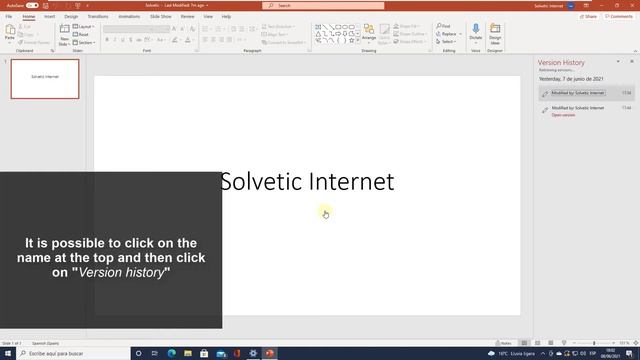Click the Spanish (Spain) language indicator

(45, 343)
